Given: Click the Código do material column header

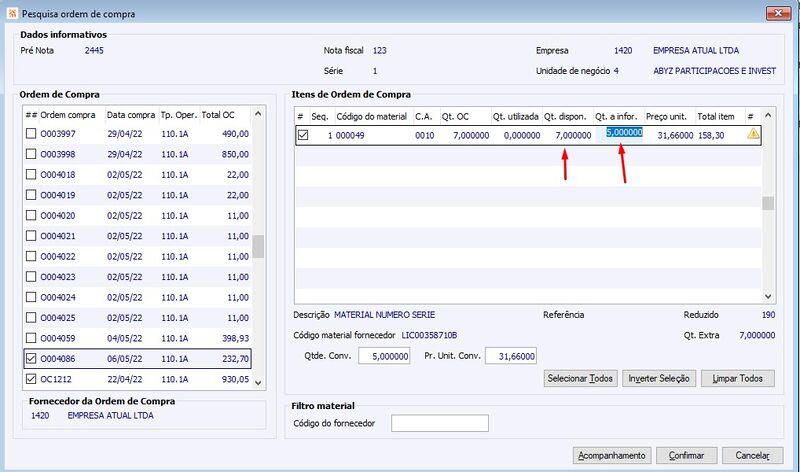Looking at the screenshot, I should 373,116.
